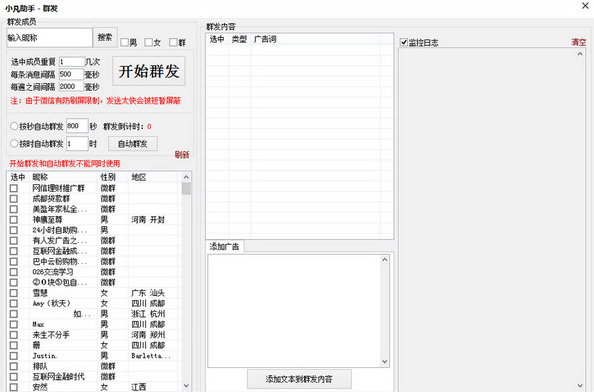This screenshot has width=594, height=392.
Task: Check the box for 神膜至尊
Action: (x=14, y=220)
